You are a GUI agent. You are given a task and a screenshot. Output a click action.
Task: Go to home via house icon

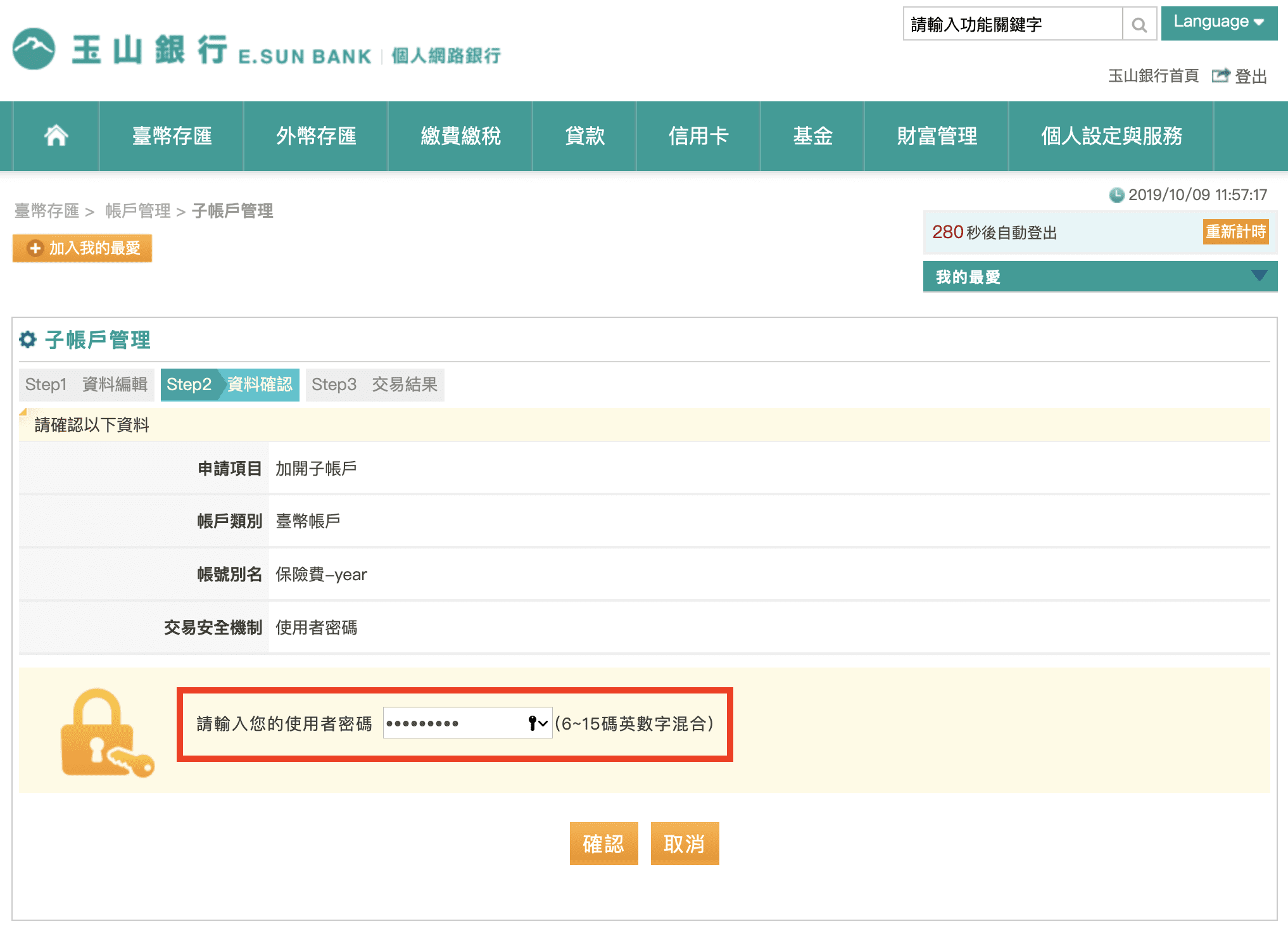(x=56, y=136)
